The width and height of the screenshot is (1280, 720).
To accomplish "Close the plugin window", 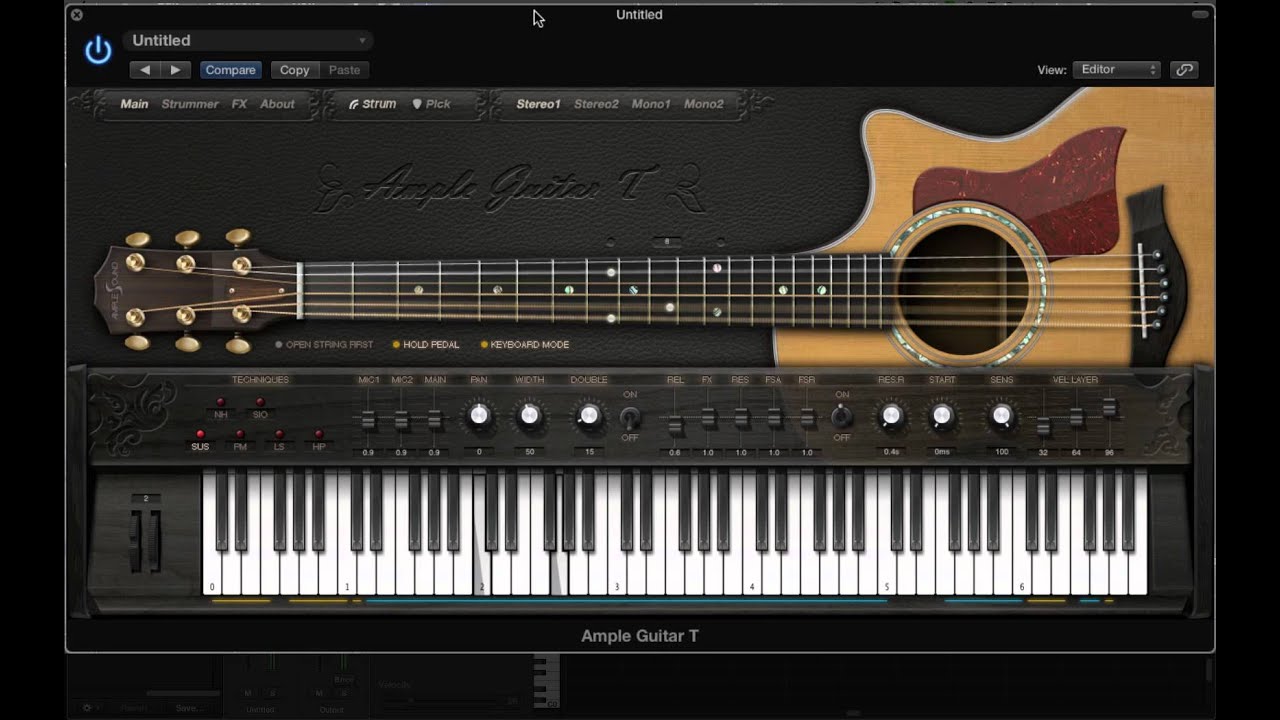I will pos(77,15).
